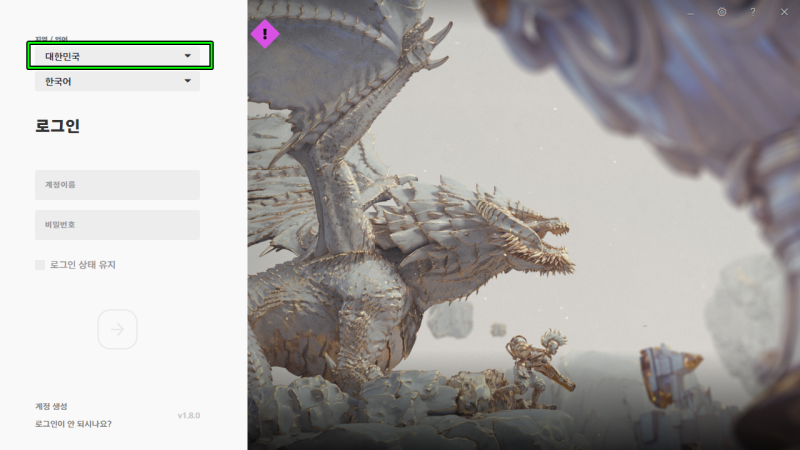The height and width of the screenshot is (450, 800).
Task: Click the v1.8.0 version label
Action: [x=189, y=415]
